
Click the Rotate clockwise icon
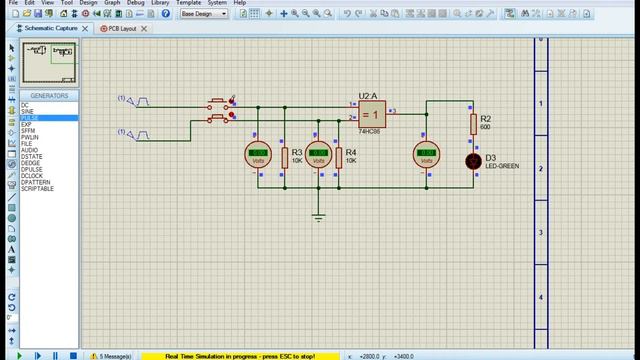pos(11,297)
